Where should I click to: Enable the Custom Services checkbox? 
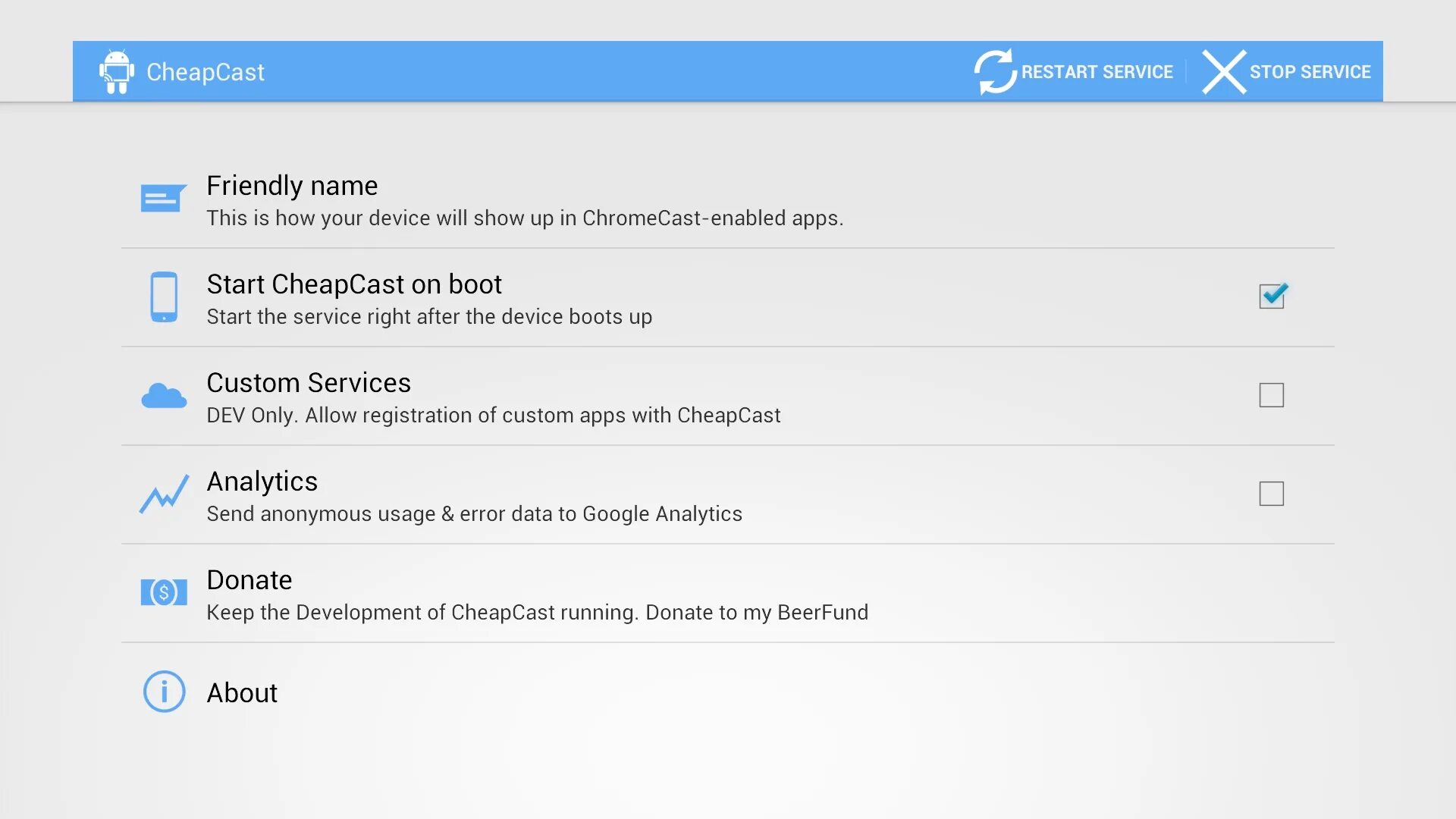(x=1272, y=395)
